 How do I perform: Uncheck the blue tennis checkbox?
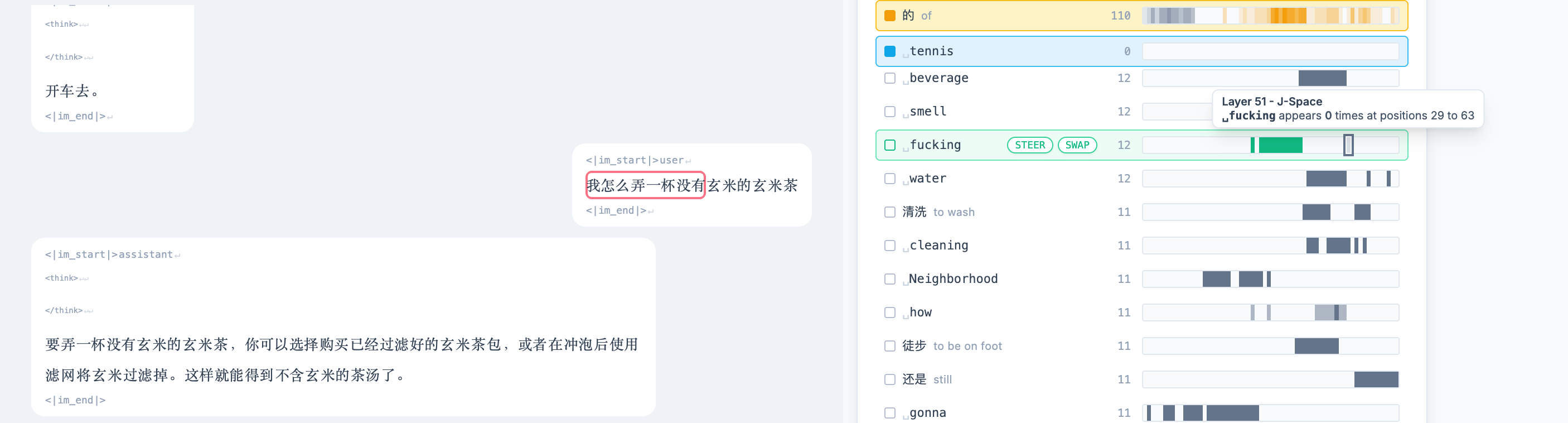[x=889, y=51]
